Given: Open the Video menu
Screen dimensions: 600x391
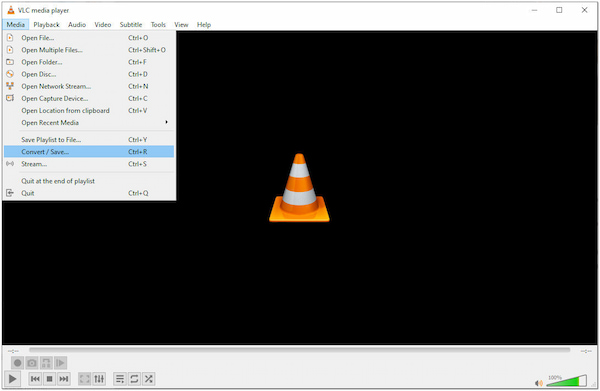Looking at the screenshot, I should pos(103,24).
